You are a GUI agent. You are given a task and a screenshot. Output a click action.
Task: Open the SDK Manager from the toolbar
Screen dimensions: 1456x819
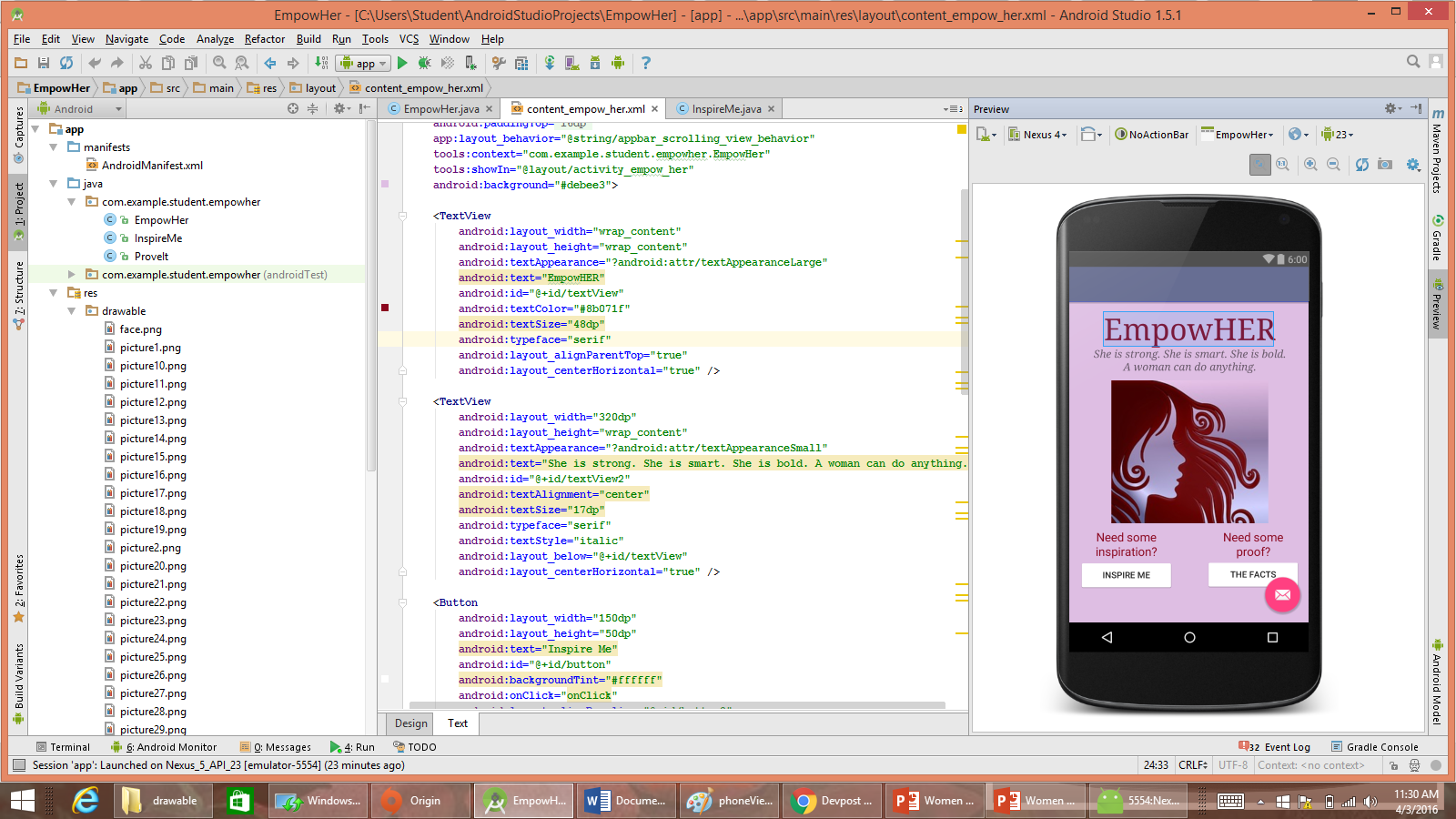[x=594, y=63]
